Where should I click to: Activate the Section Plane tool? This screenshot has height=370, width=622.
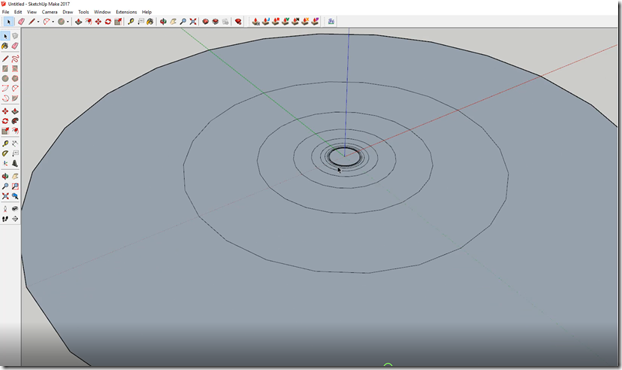[15, 219]
